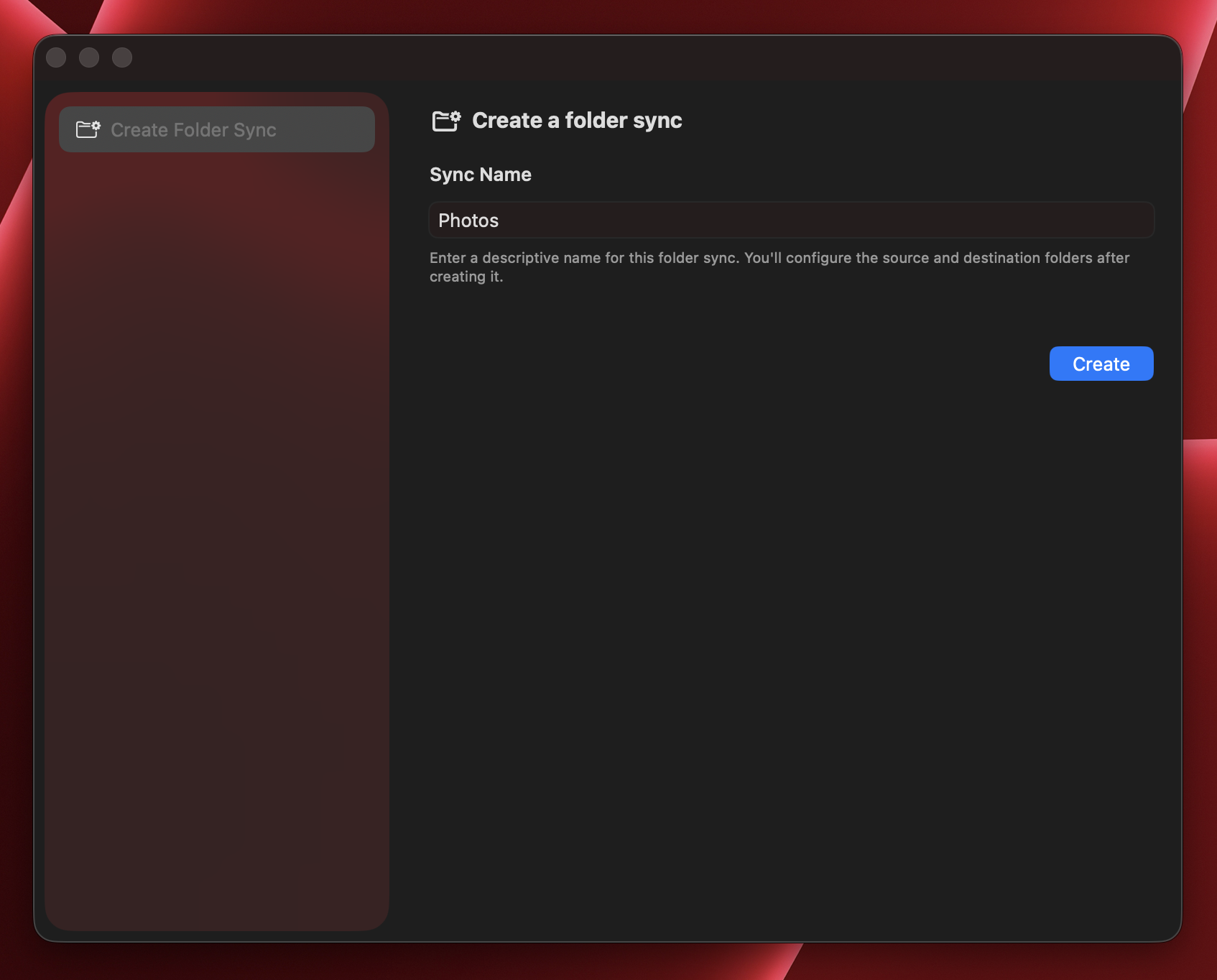
Task: Zoom the window using the green button
Action: (122, 57)
